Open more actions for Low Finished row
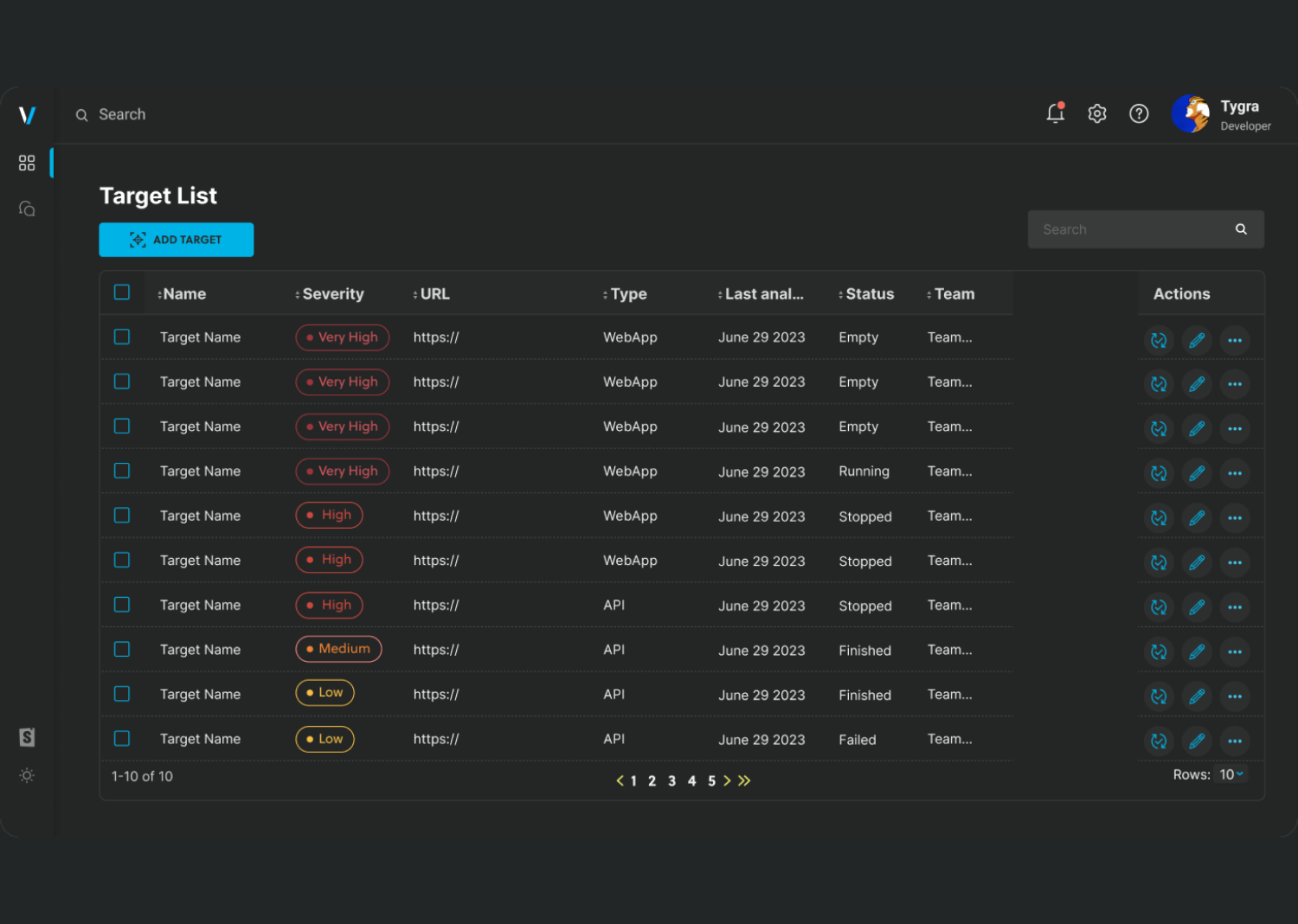Screen dimensions: 1298x924 click(x=1235, y=696)
